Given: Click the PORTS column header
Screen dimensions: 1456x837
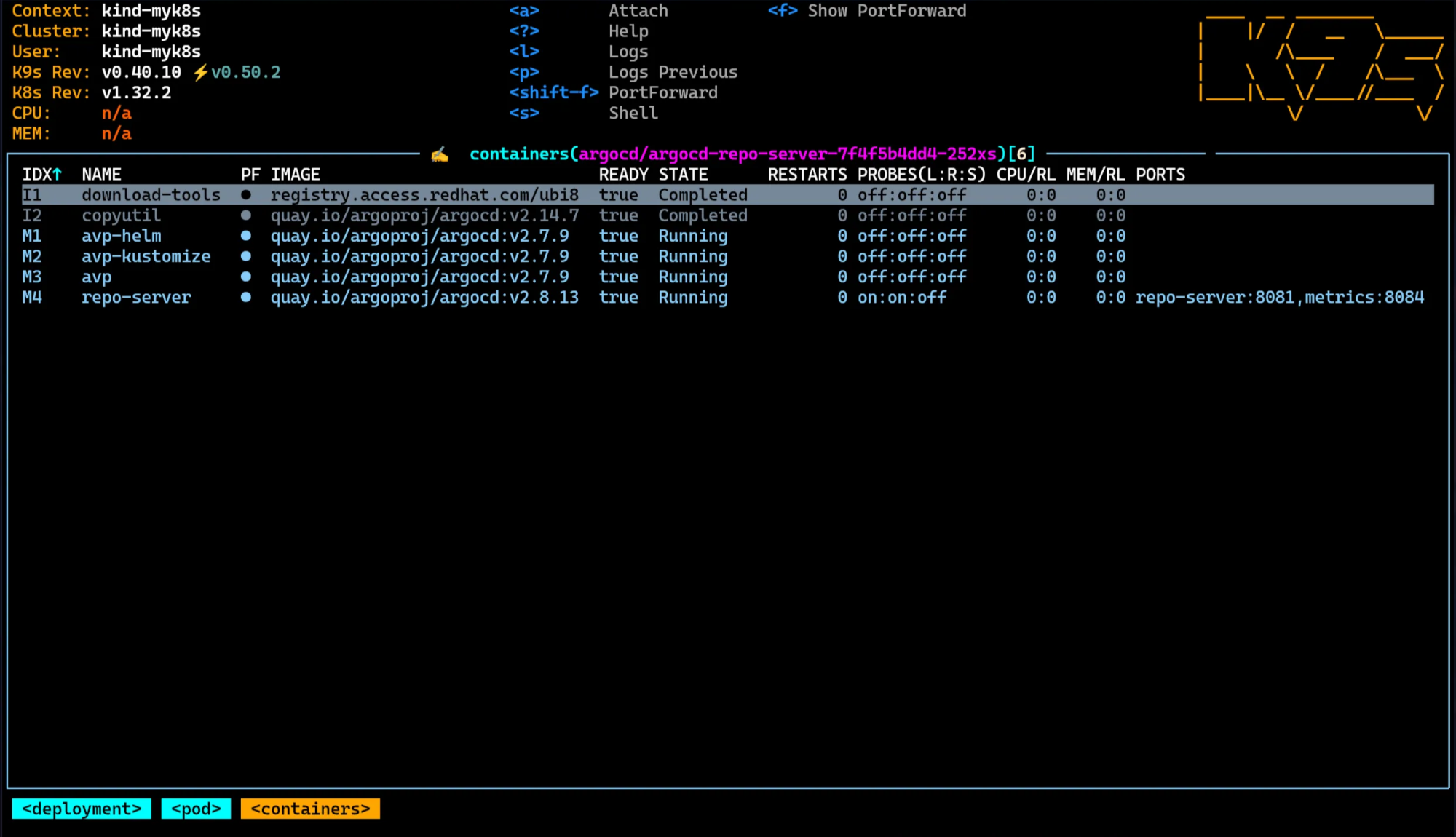Looking at the screenshot, I should tap(1160, 175).
